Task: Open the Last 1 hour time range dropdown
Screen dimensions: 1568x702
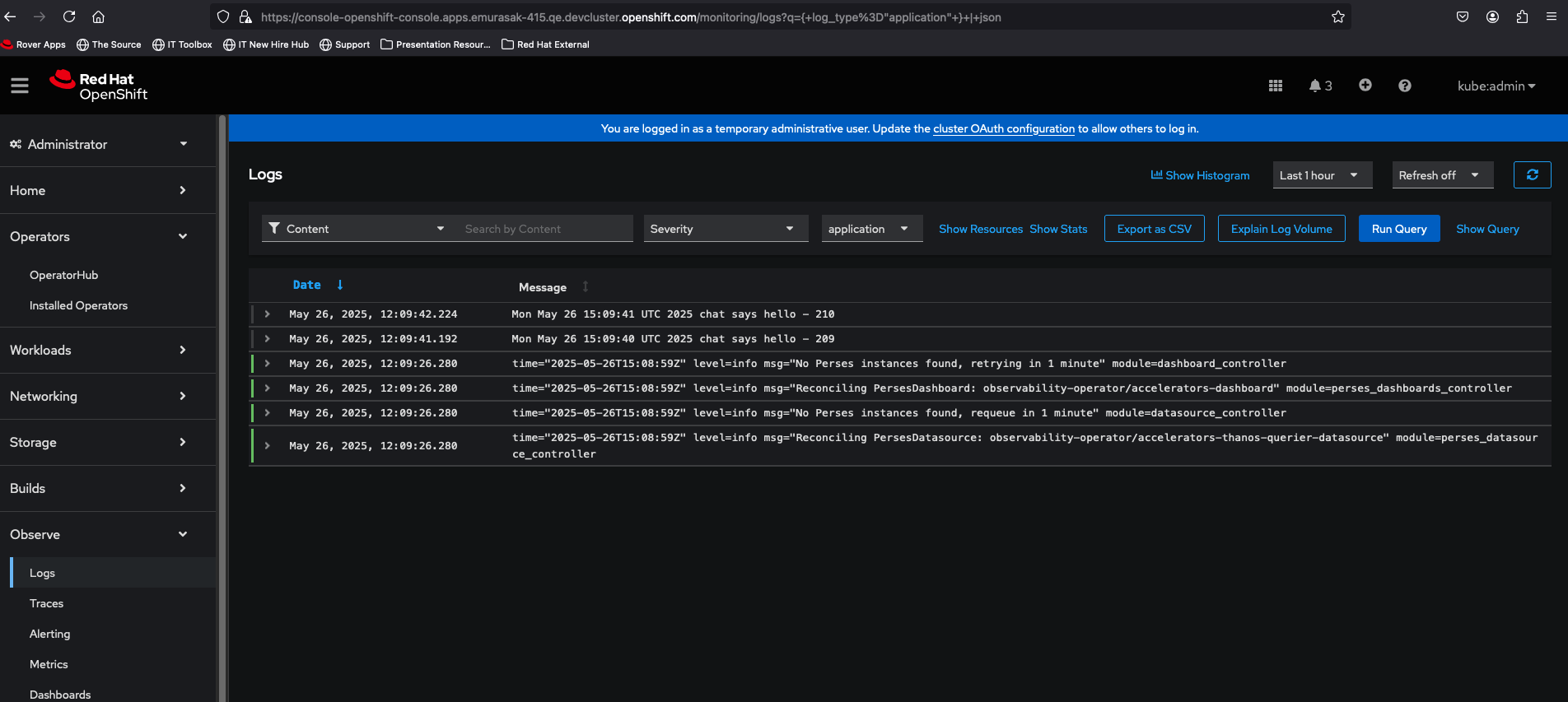Action: (1321, 175)
